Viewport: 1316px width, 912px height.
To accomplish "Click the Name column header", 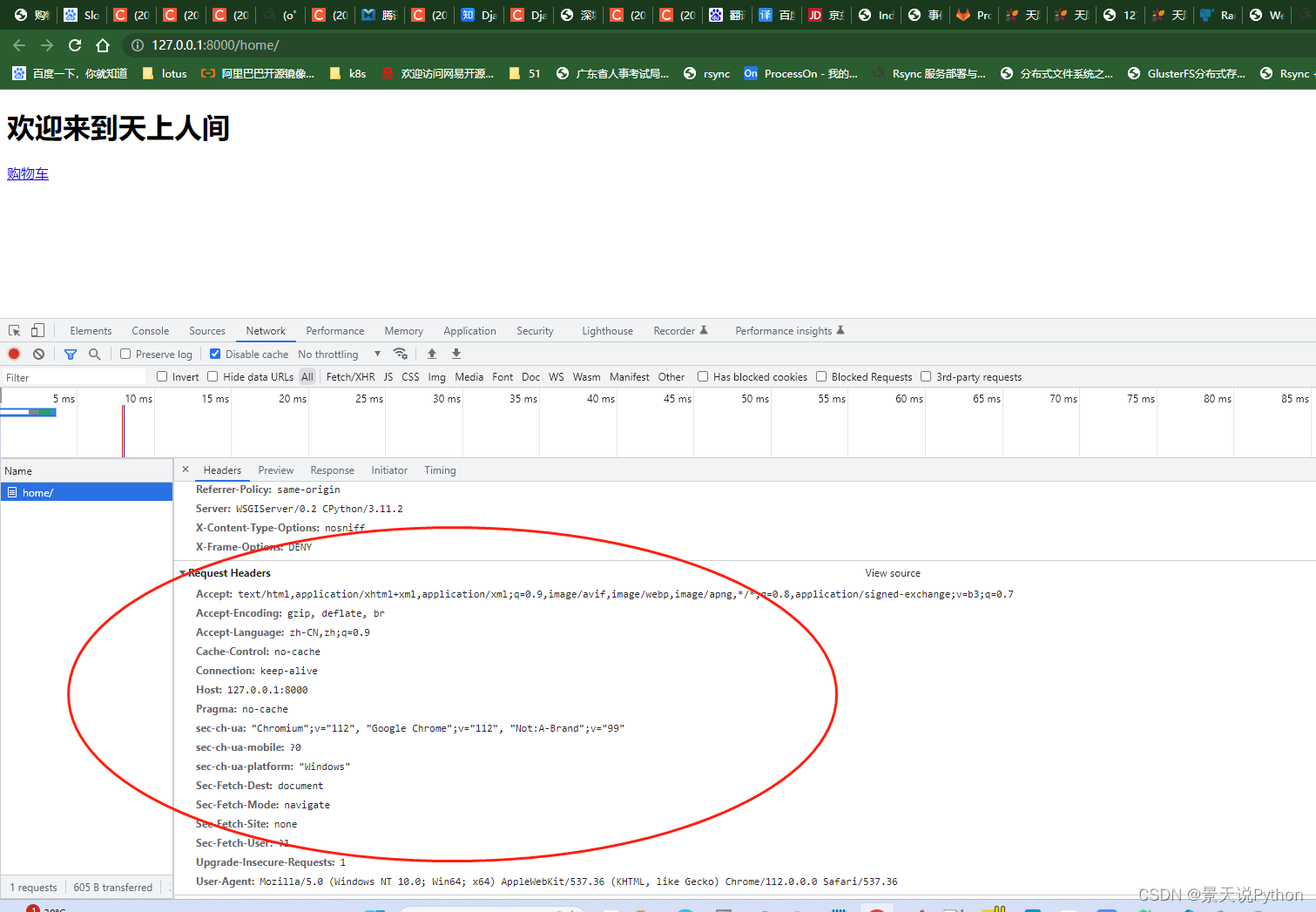I will (87, 470).
